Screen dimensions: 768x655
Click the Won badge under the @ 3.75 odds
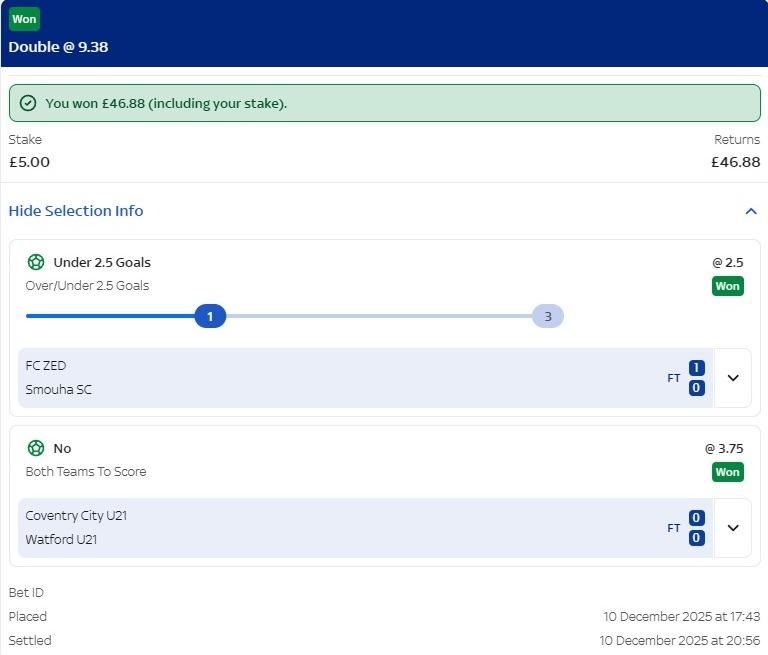(x=727, y=472)
